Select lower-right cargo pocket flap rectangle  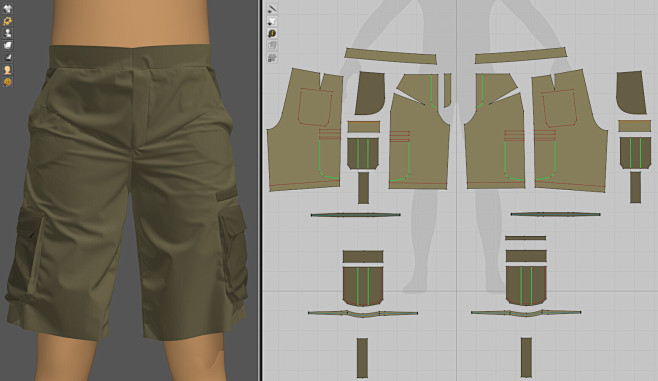point(526,256)
